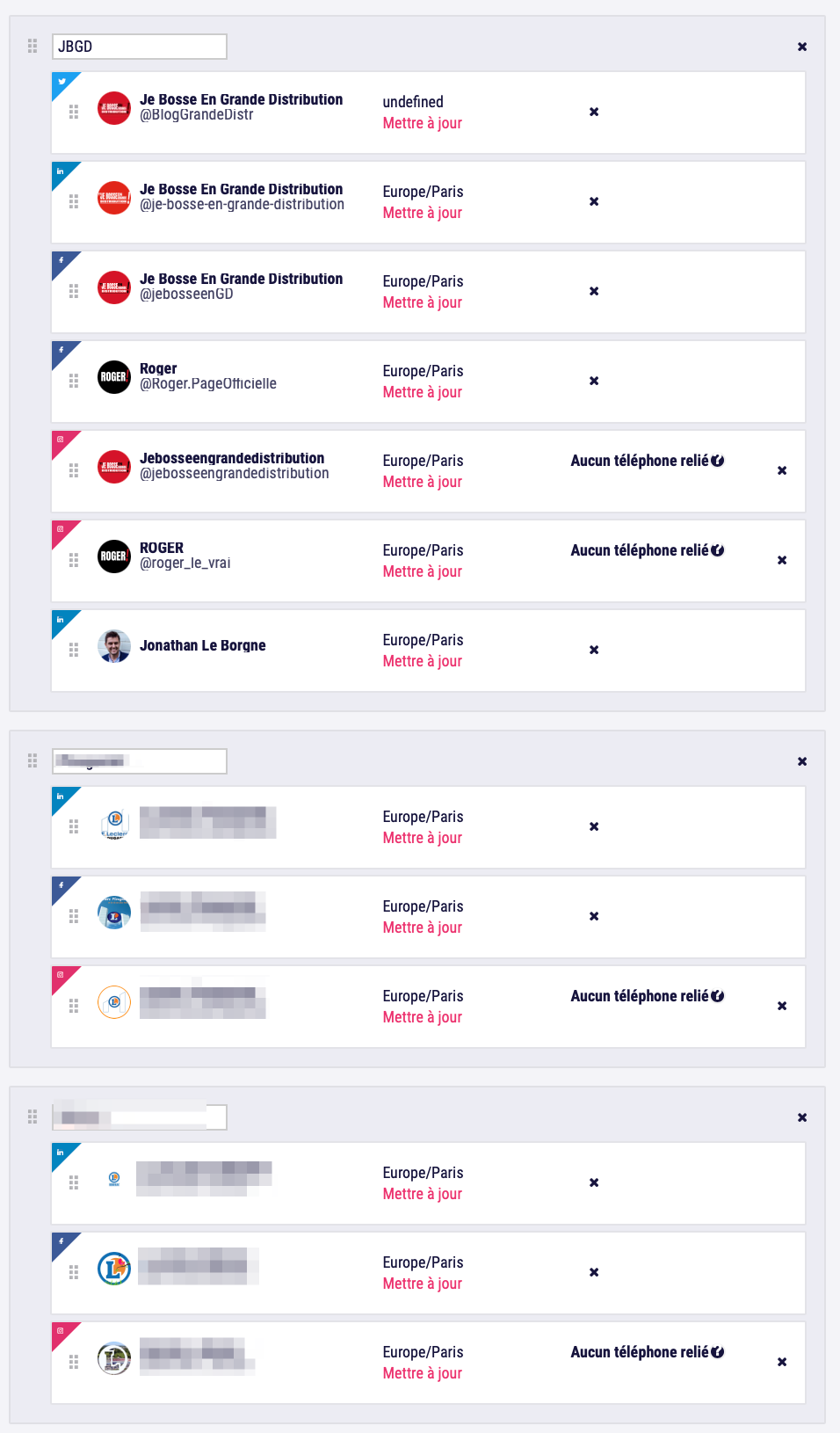The height and width of the screenshot is (1433, 840).
Task: Click Aucun téléphone relié for ROGER Instagram
Action: (x=640, y=550)
